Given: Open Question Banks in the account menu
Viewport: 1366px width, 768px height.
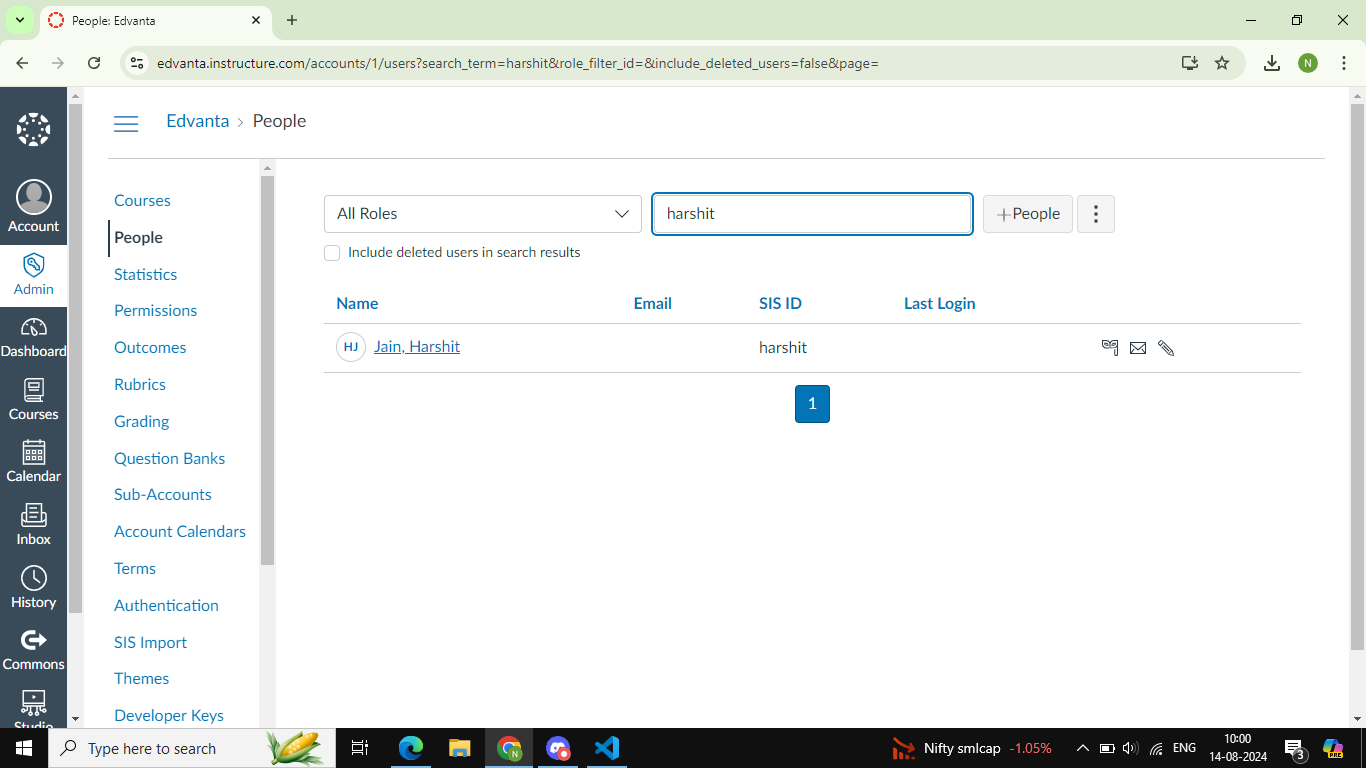Looking at the screenshot, I should pyautogui.click(x=169, y=458).
